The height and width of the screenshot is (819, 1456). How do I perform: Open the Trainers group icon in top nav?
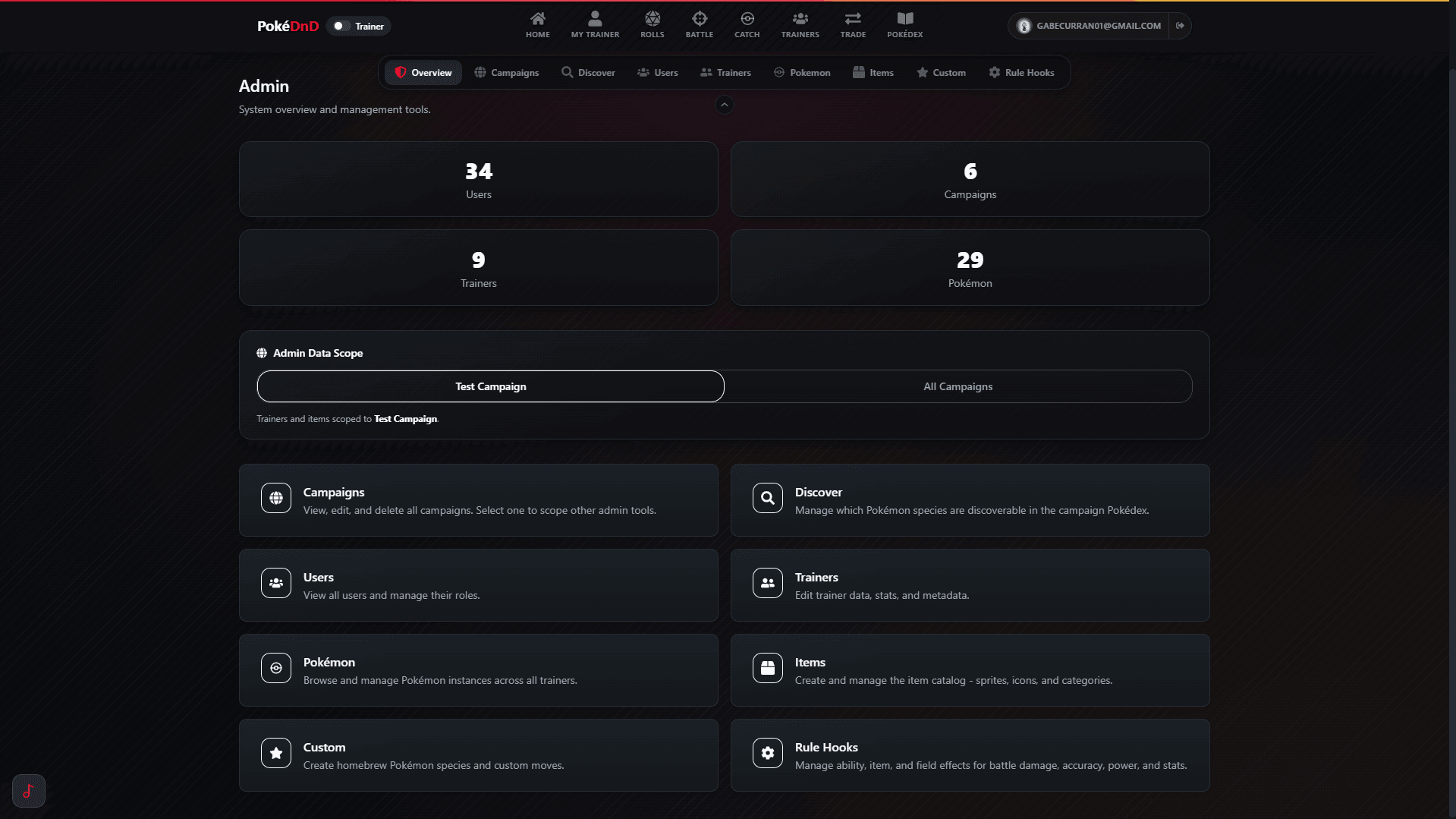[x=800, y=19]
